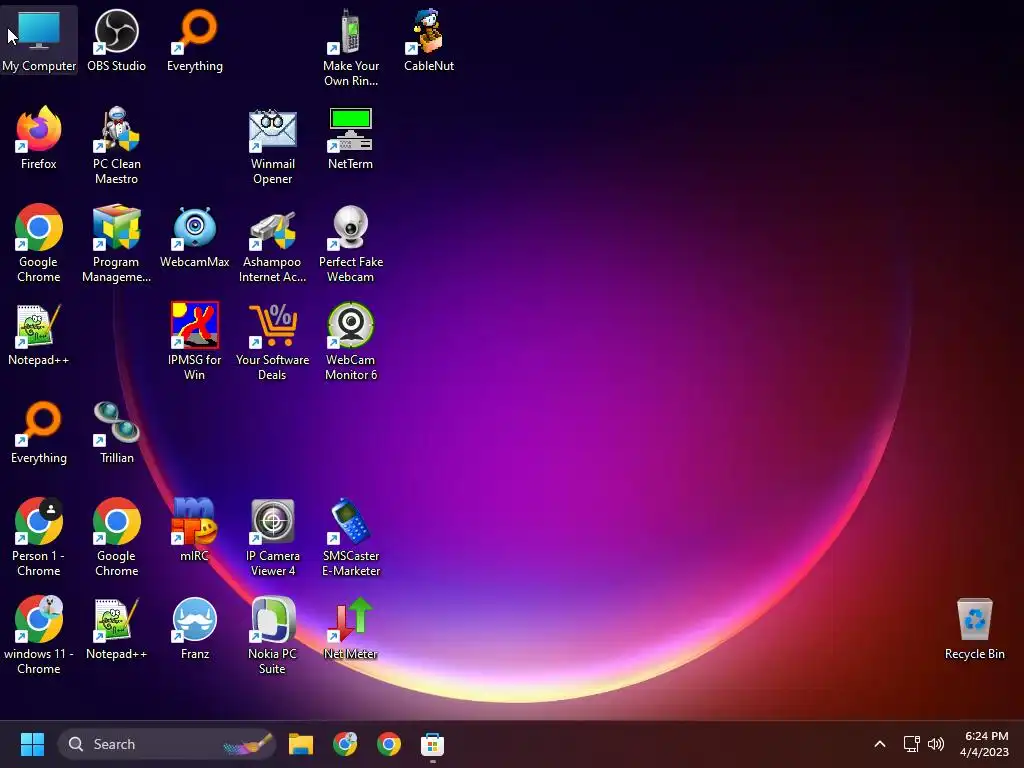Launch WebCam Monitor 6 shortcut
Screen dimensions: 1024x768
coord(351,342)
